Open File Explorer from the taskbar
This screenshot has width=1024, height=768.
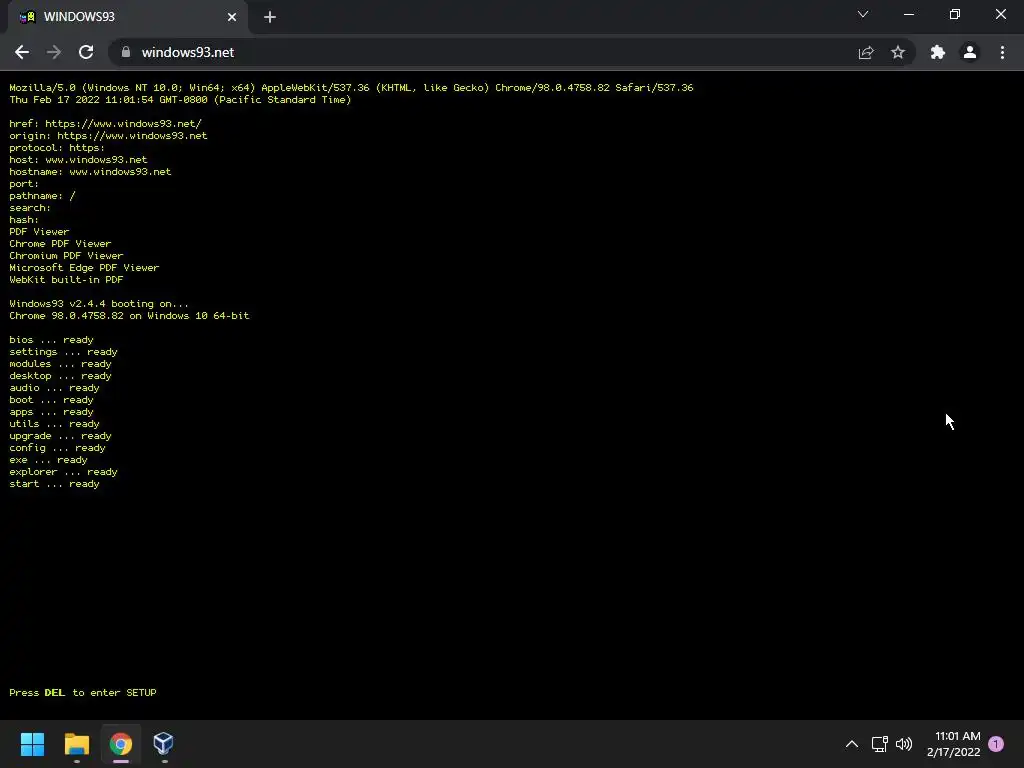click(76, 744)
